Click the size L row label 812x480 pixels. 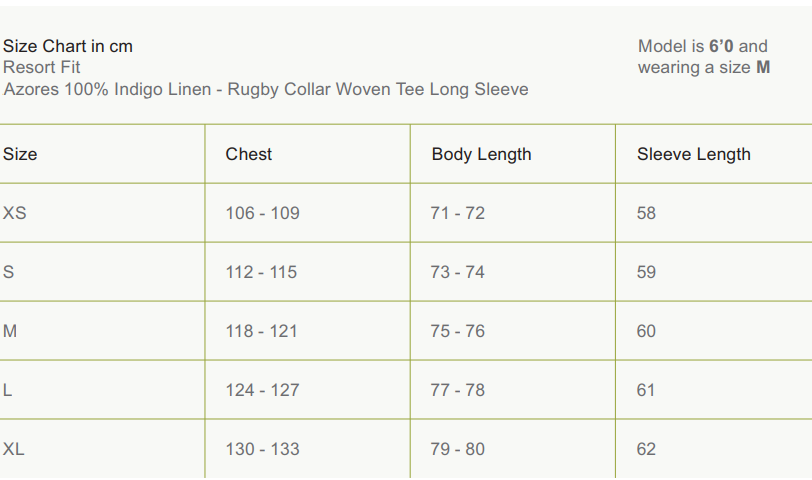8,390
